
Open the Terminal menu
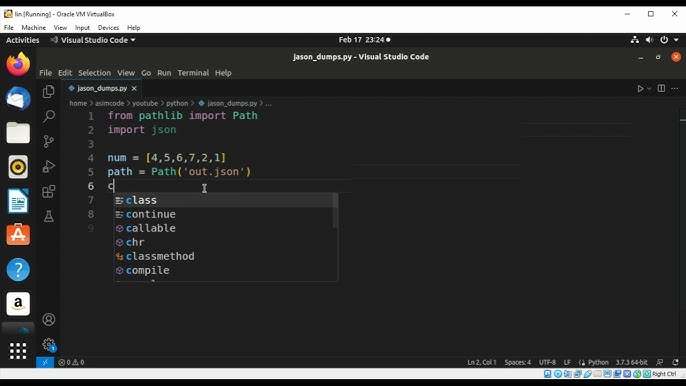click(193, 73)
